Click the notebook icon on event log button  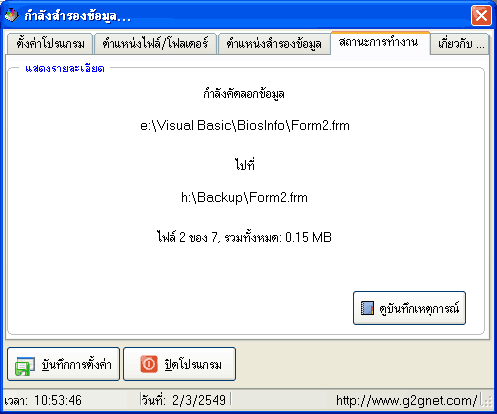[367, 308]
